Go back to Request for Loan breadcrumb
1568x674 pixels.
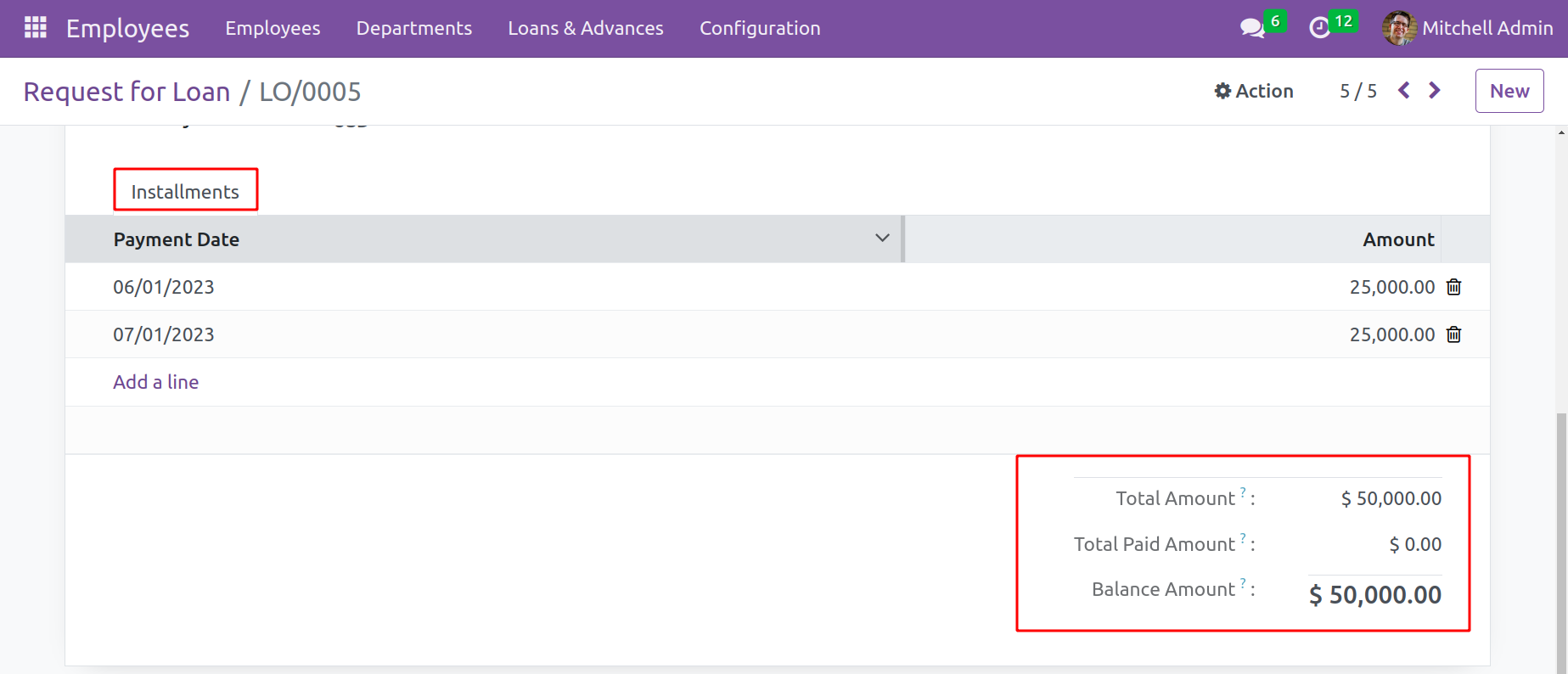[126, 92]
